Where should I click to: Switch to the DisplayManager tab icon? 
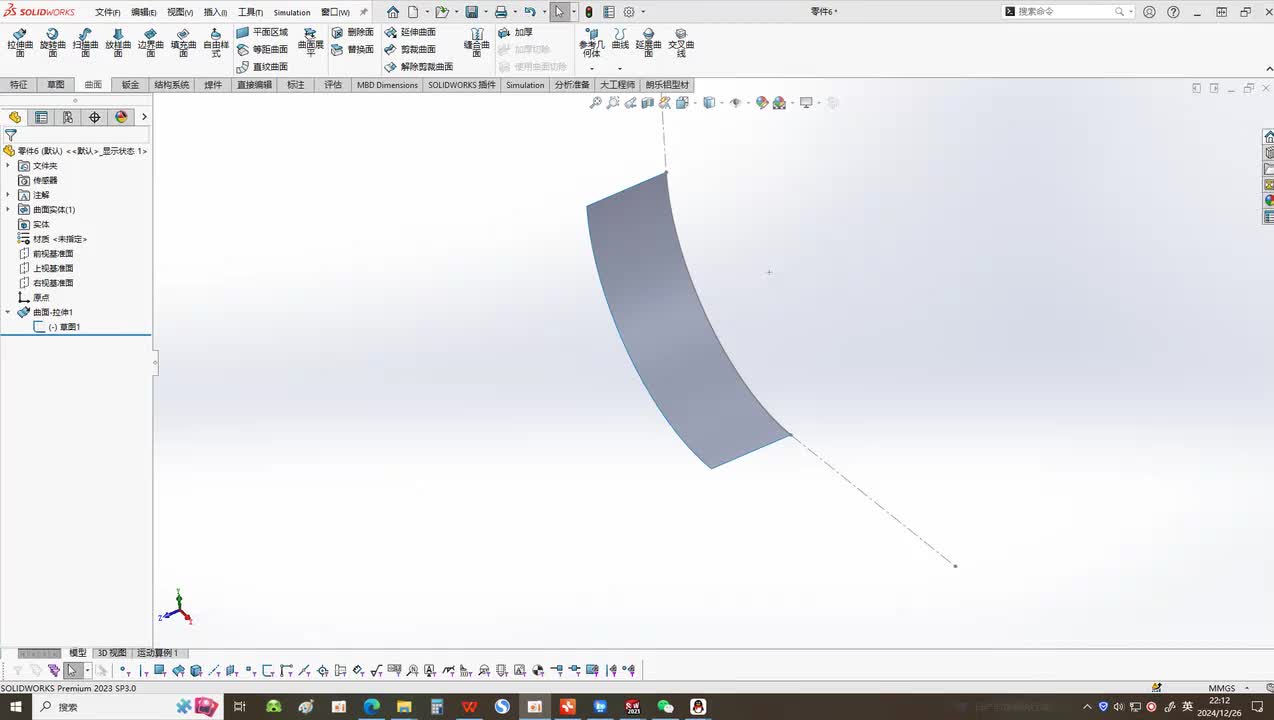click(x=121, y=117)
